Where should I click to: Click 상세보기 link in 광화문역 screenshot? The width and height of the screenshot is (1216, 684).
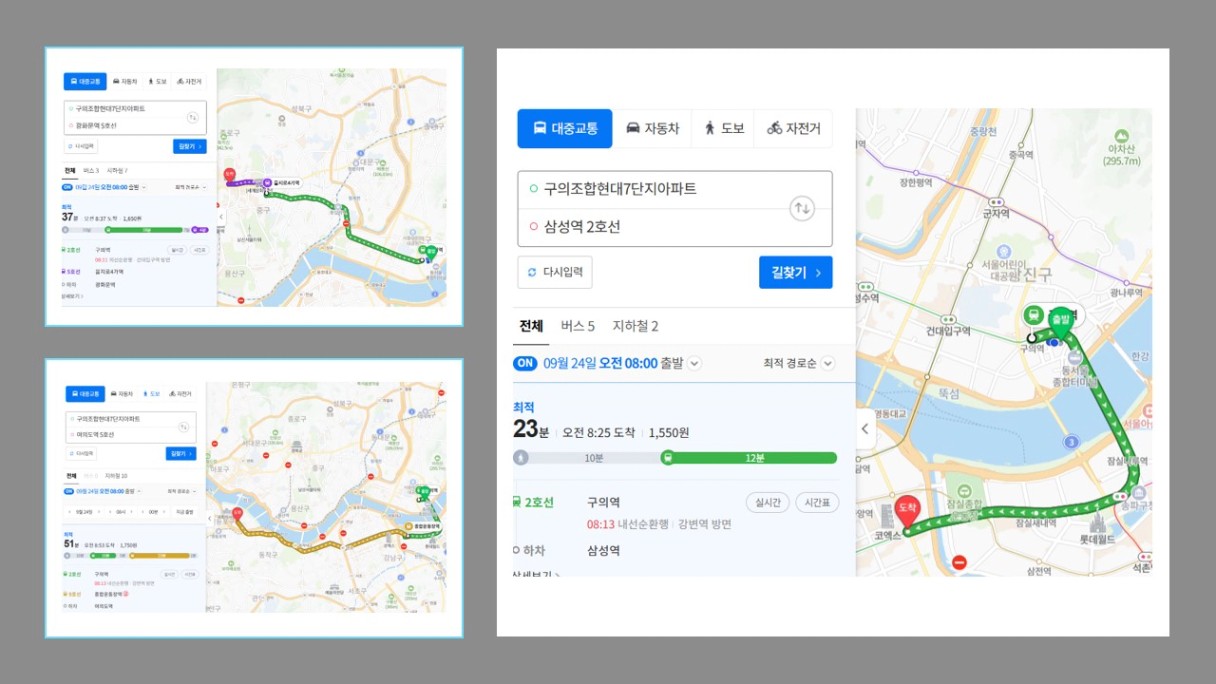72,295
